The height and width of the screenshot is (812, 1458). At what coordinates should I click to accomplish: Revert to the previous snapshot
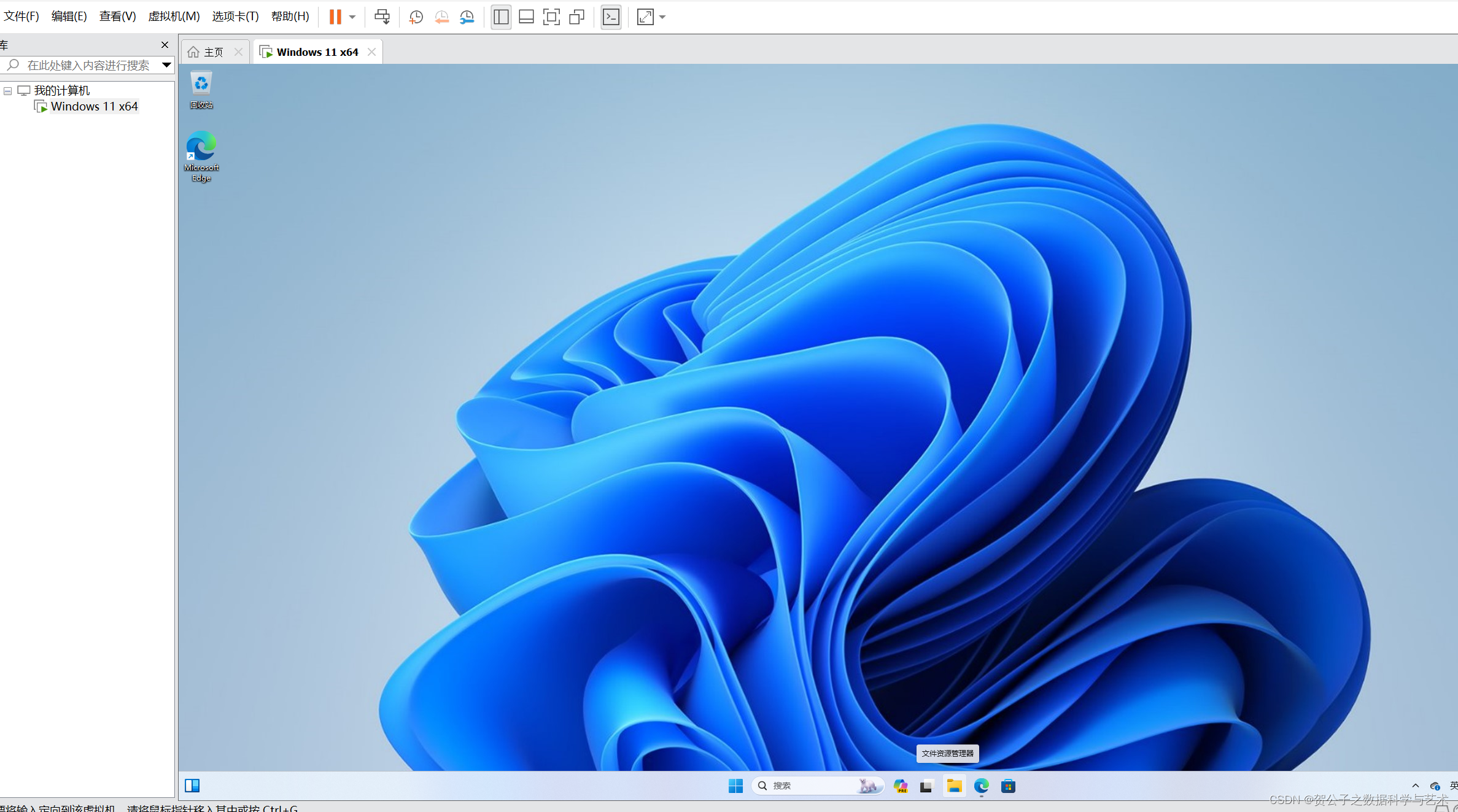pyautogui.click(x=441, y=17)
